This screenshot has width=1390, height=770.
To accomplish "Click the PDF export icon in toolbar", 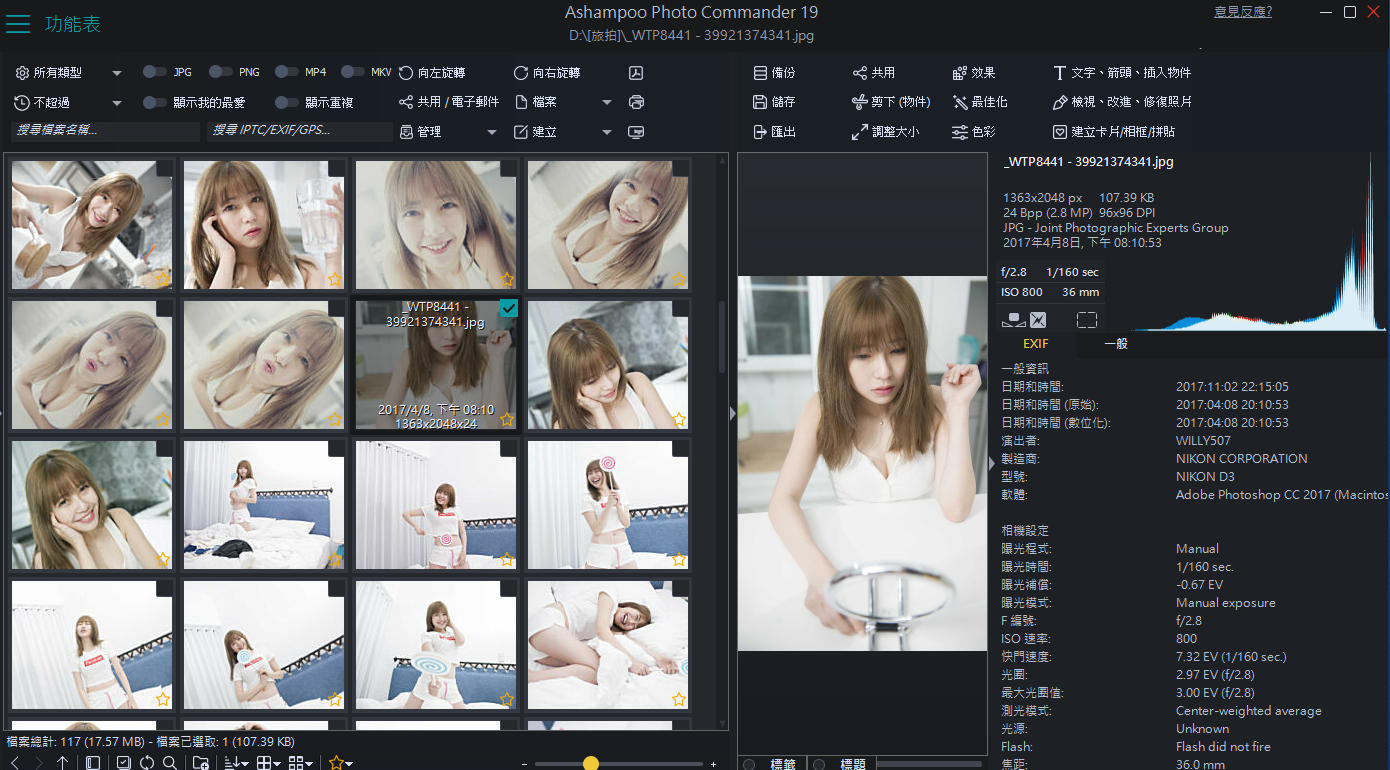I will tap(636, 73).
